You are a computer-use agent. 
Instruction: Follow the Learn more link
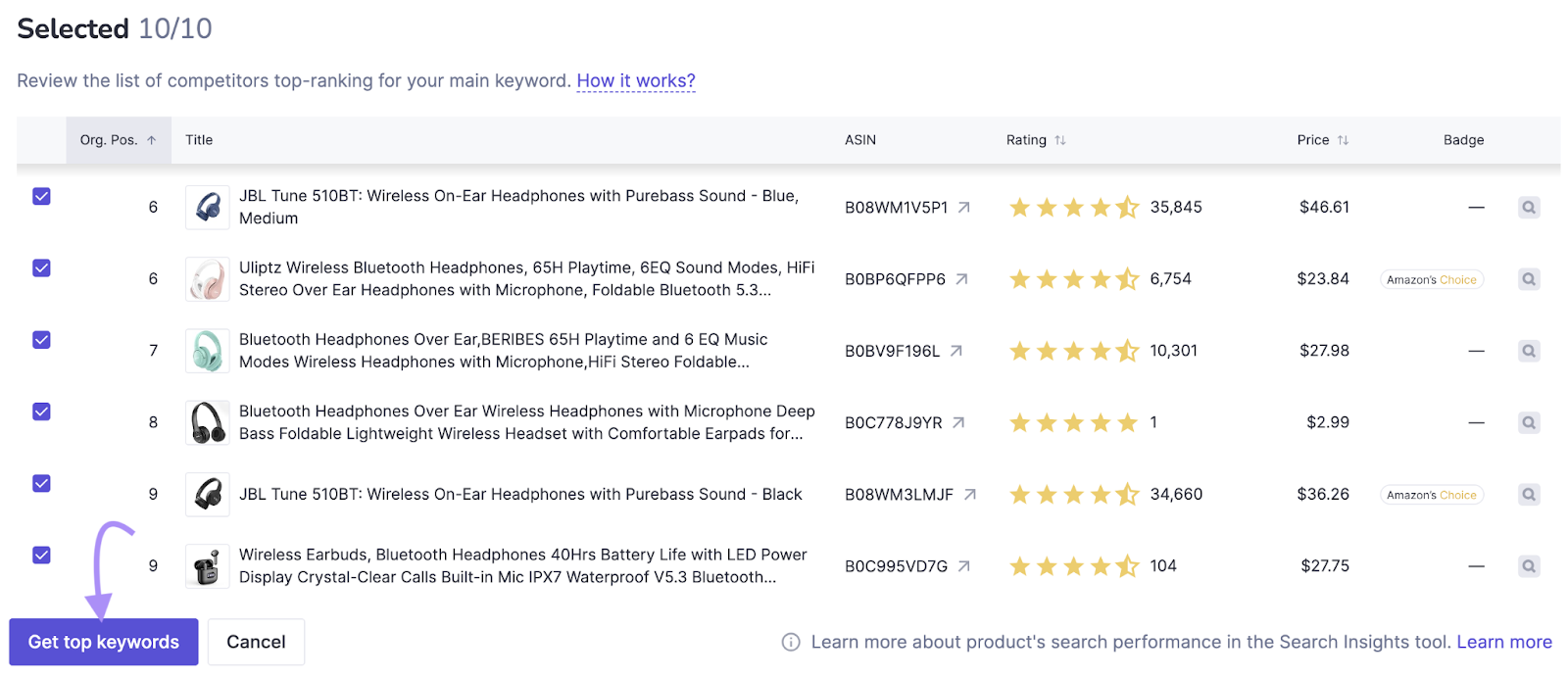pyautogui.click(x=1503, y=643)
